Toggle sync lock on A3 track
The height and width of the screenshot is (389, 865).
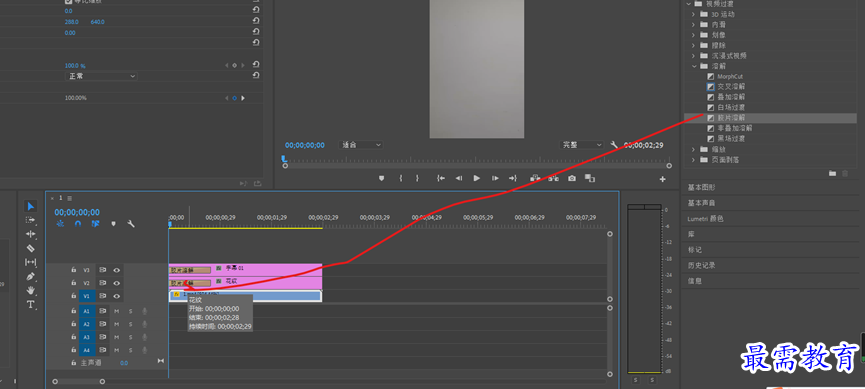[x=103, y=337]
